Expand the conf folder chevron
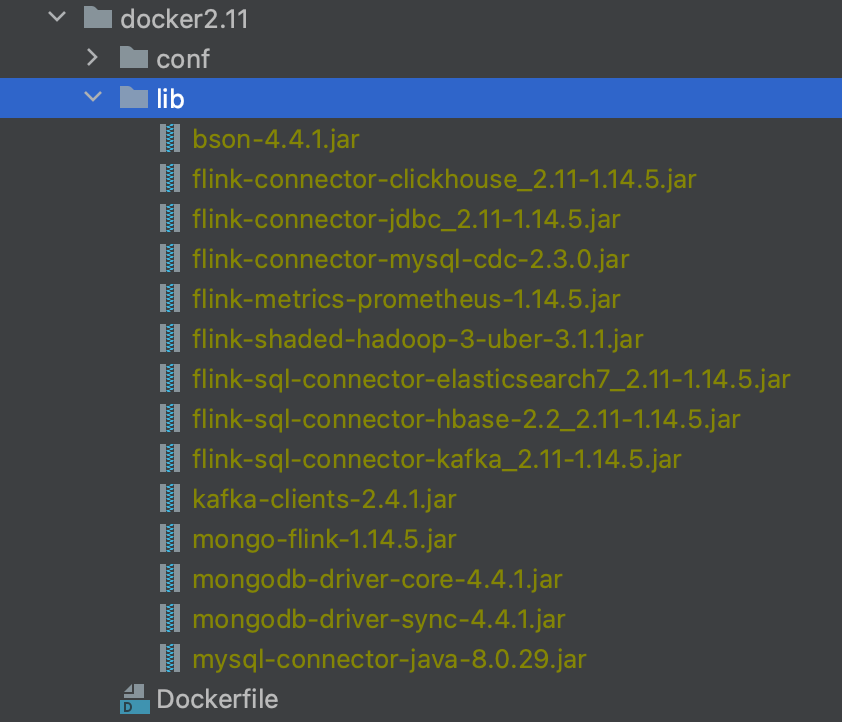The image size is (842, 722). [93, 58]
